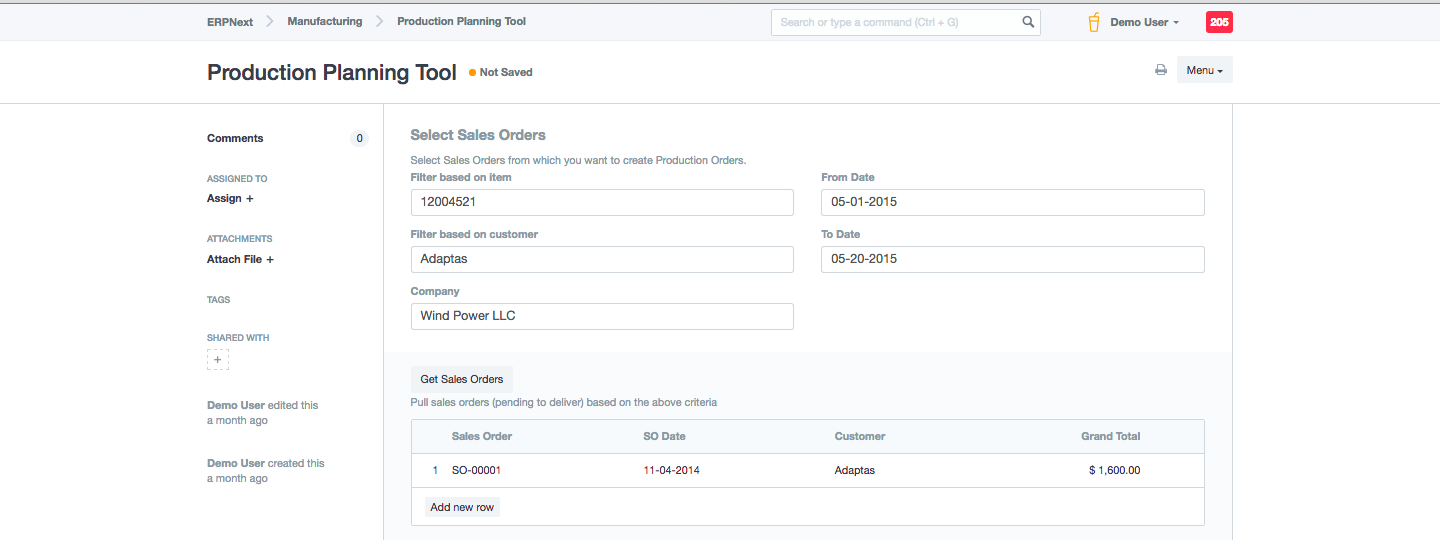1440x540 pixels.
Task: Navigate to Manufacturing breadcrumb
Action: click(324, 21)
